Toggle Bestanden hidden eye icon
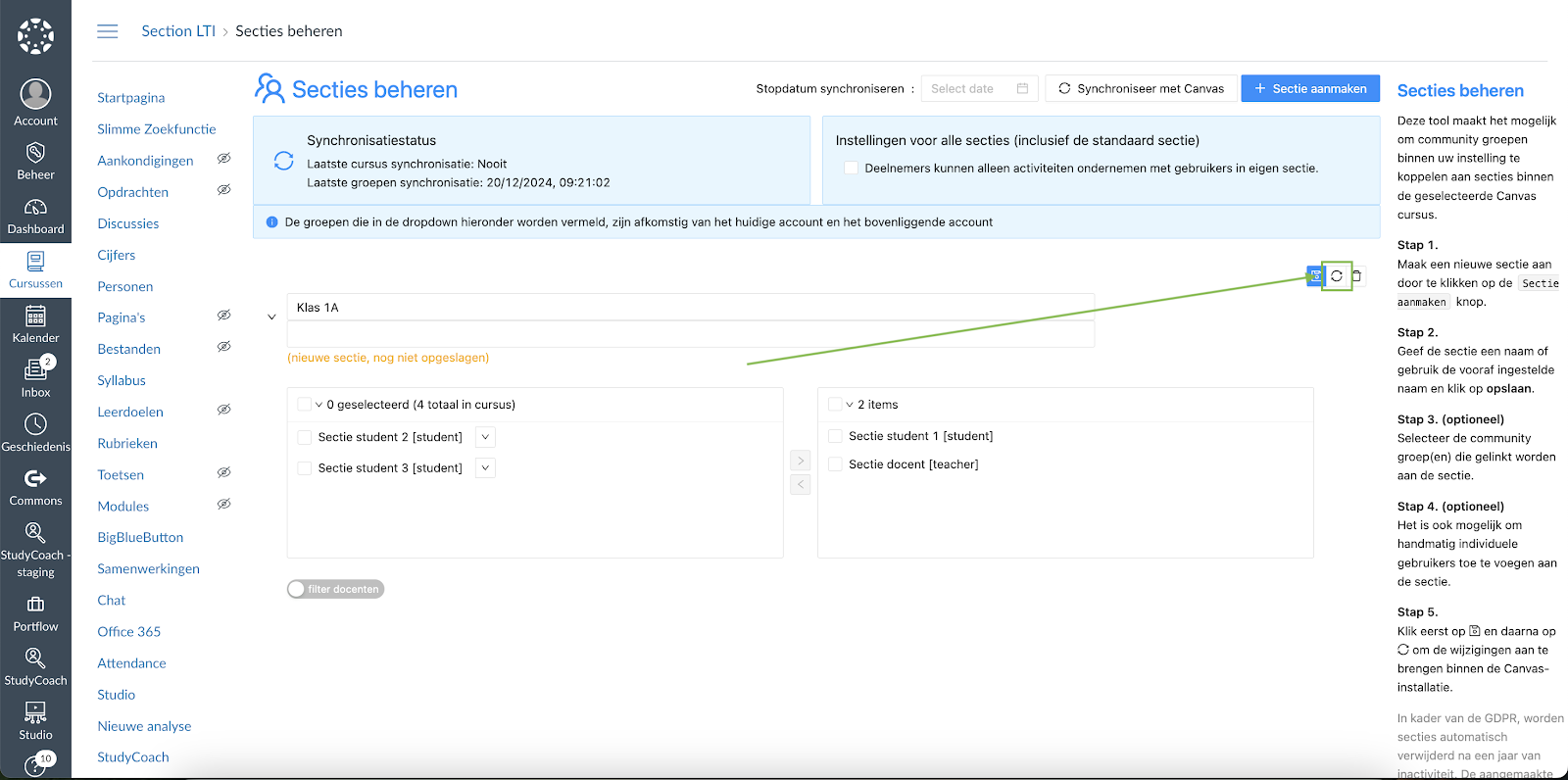Screen dimensions: 1568x780 [223, 347]
